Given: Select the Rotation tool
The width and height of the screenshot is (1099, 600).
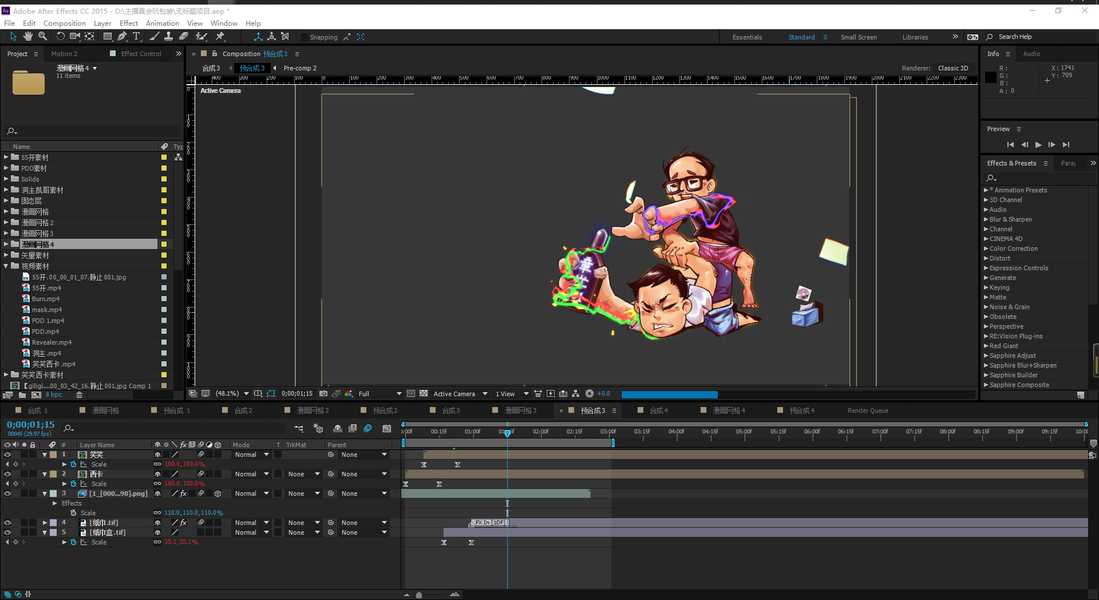Looking at the screenshot, I should (x=60, y=36).
